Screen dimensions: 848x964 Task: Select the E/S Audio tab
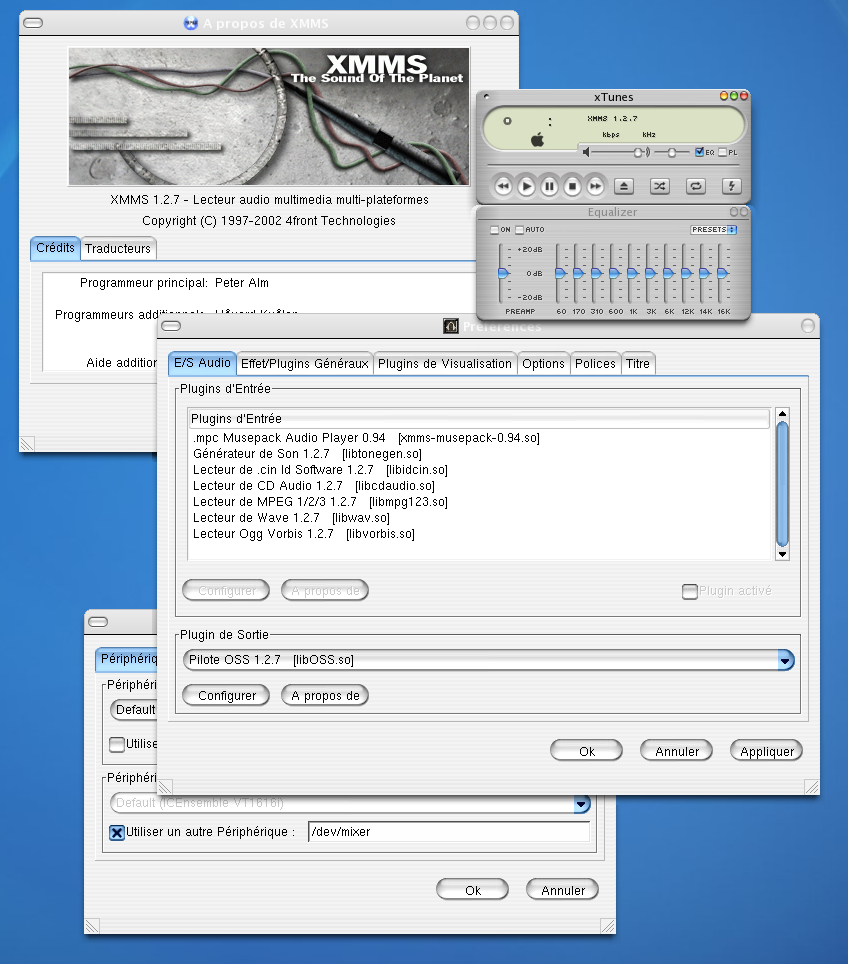(202, 363)
